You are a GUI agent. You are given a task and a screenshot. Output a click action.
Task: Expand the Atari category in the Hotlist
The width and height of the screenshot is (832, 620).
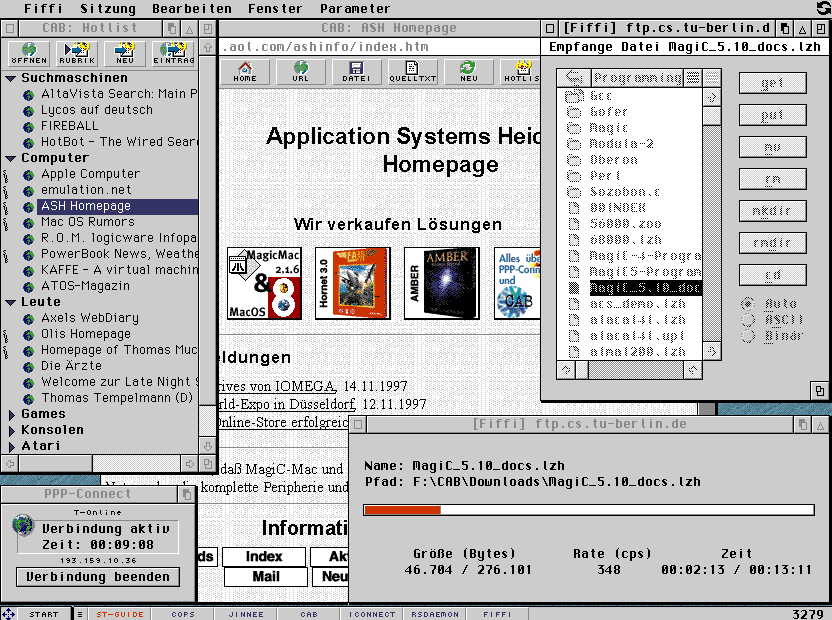click(12, 446)
